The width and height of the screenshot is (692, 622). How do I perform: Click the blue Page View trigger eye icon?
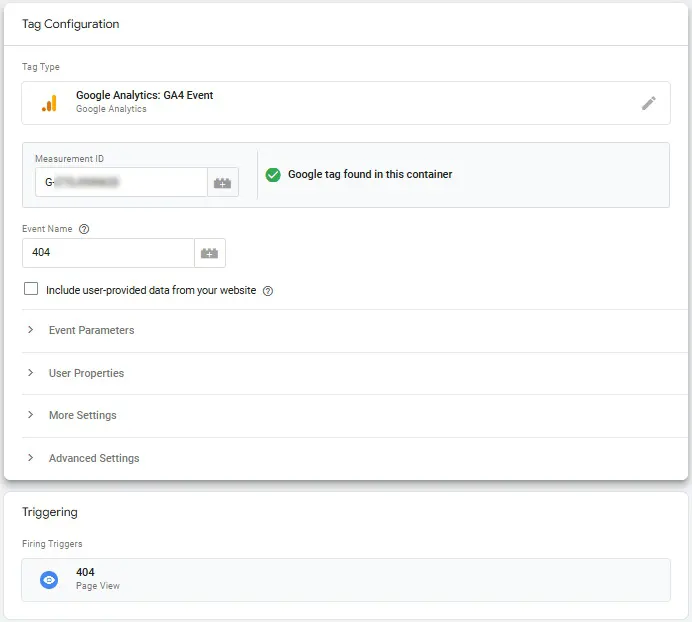click(49, 580)
